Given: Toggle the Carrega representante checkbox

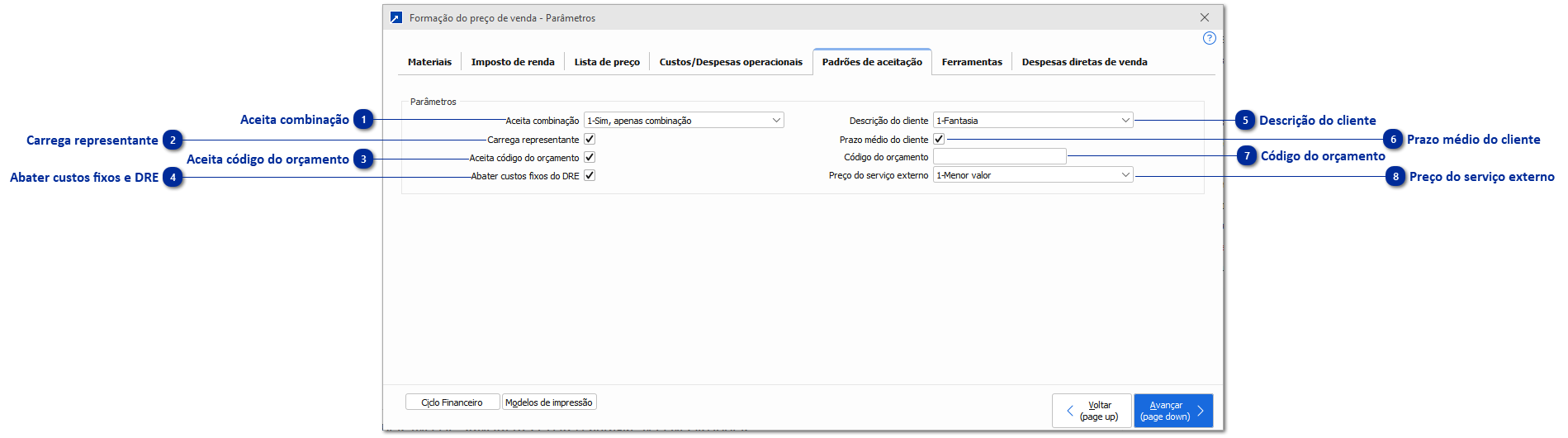Looking at the screenshot, I should pos(590,140).
